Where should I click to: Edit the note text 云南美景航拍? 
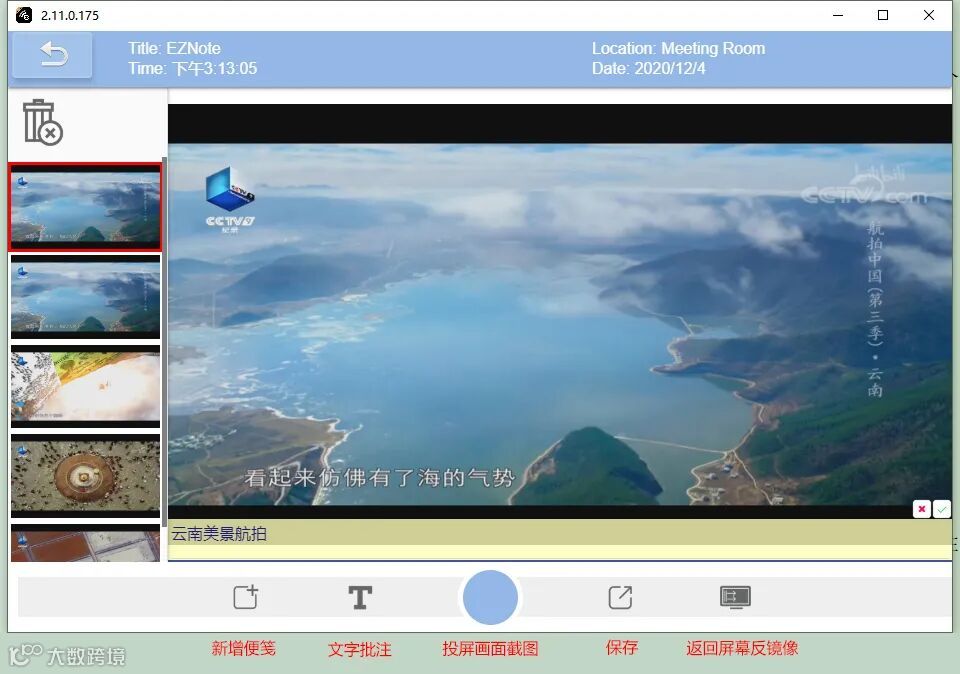point(560,534)
